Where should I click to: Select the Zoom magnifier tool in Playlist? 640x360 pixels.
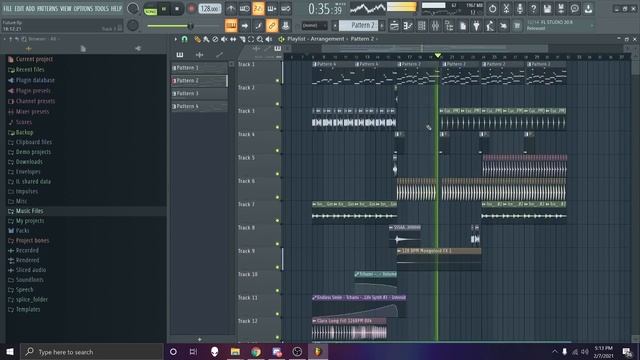pos(260,39)
